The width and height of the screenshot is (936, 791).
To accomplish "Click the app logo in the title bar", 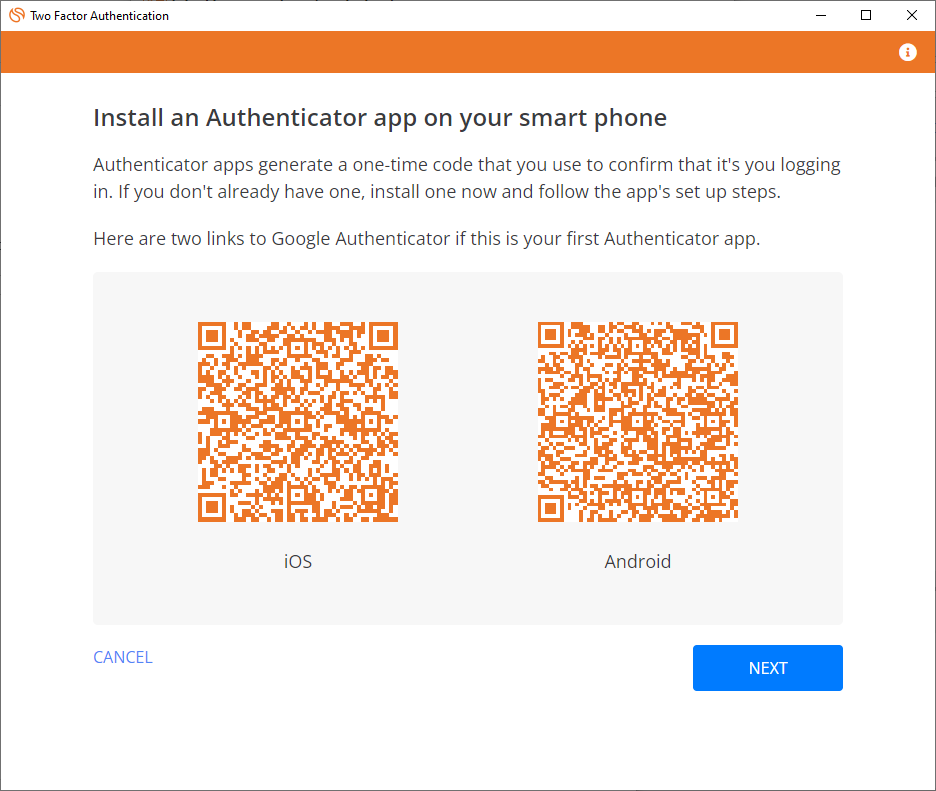I will pos(17,16).
